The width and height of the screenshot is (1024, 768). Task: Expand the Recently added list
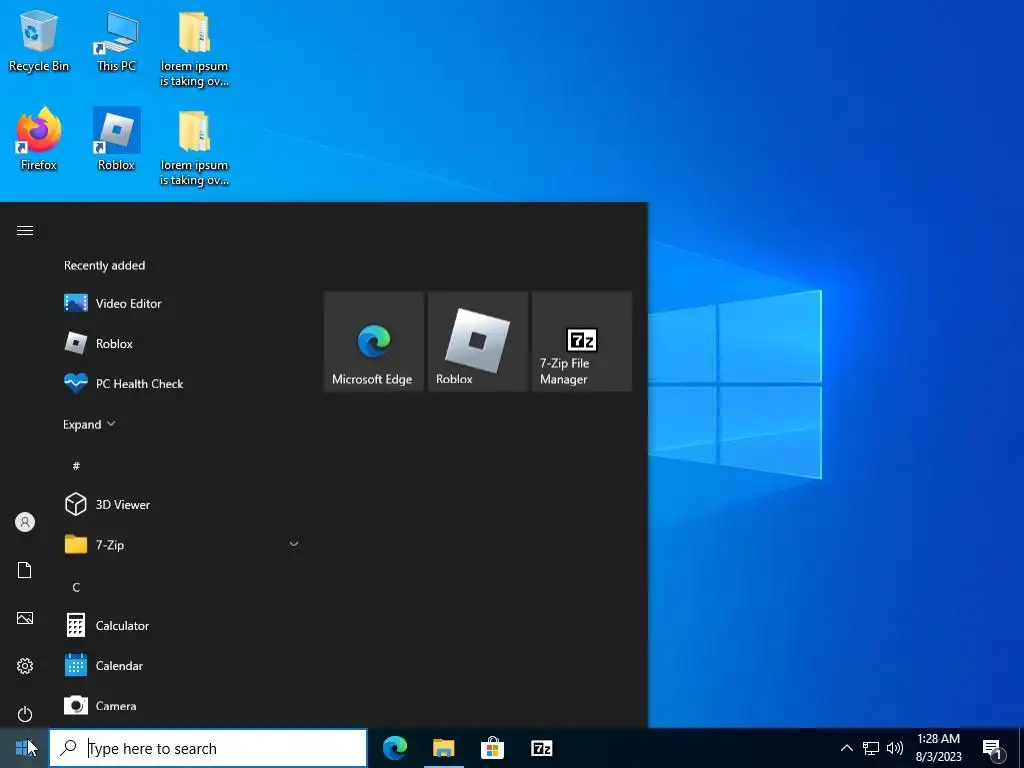tap(89, 424)
